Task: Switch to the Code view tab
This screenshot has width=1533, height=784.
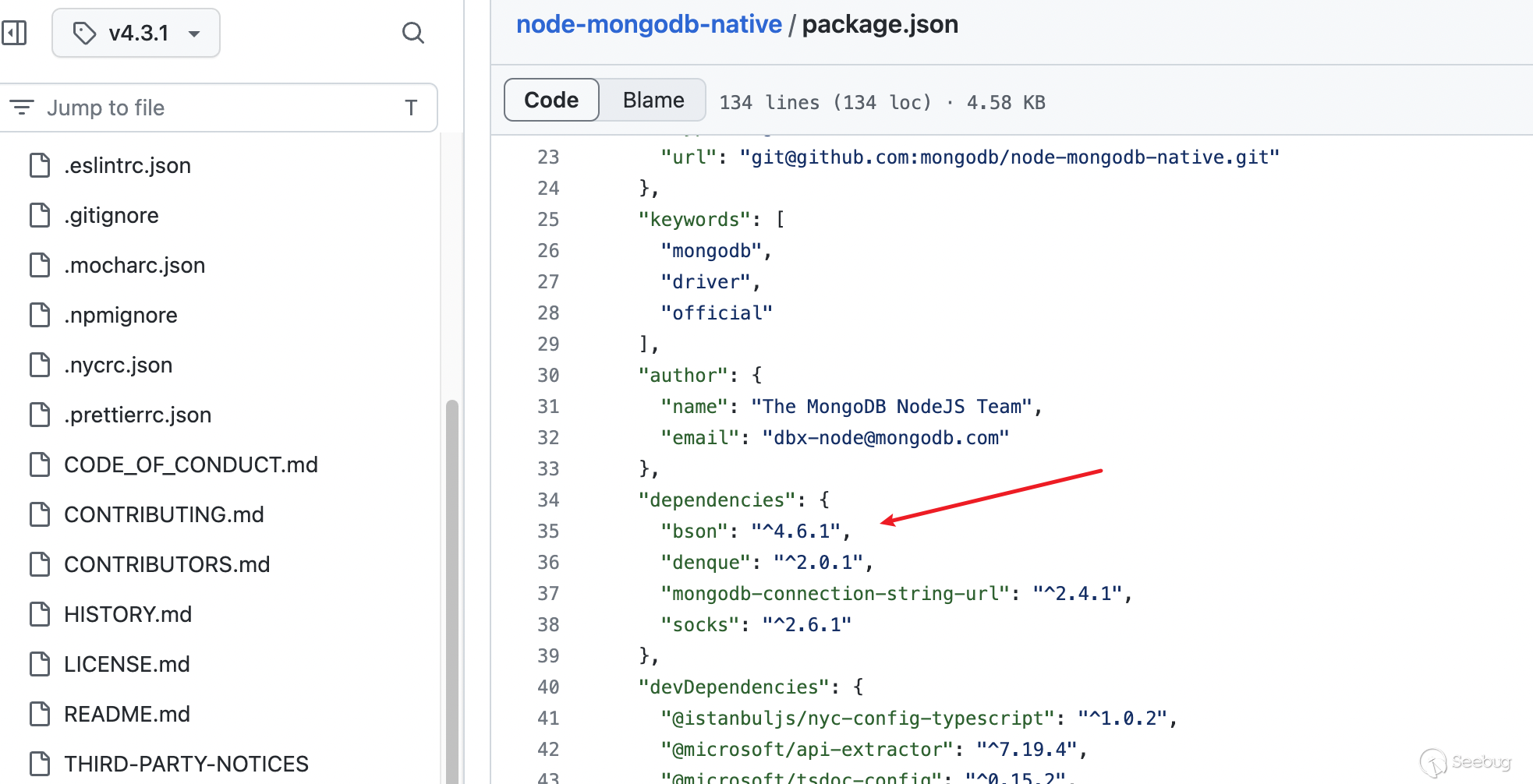Action: [551, 100]
